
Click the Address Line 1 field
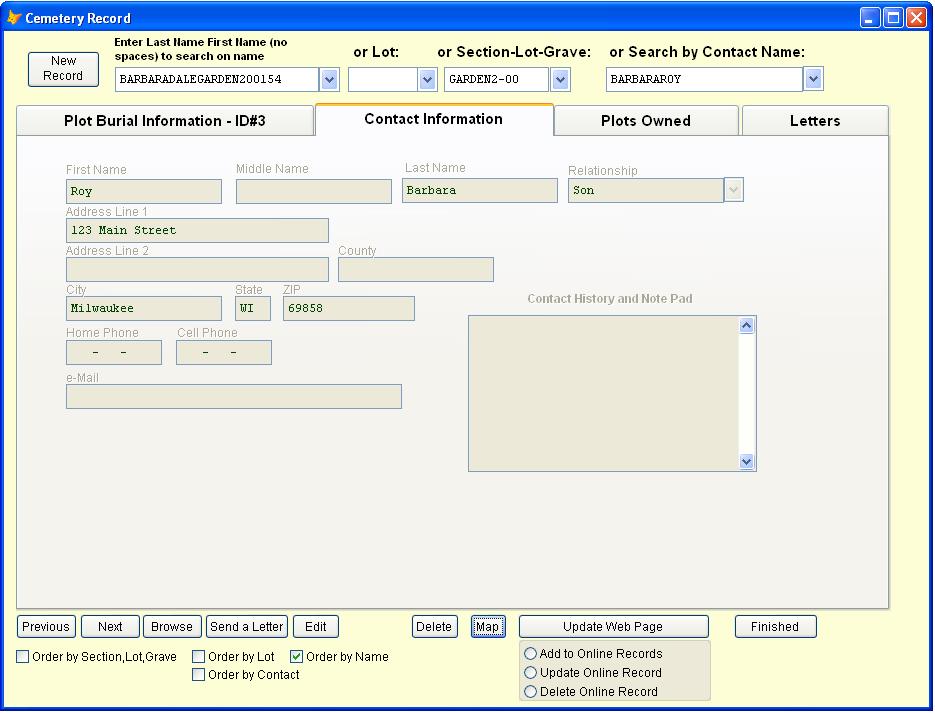[x=197, y=230]
